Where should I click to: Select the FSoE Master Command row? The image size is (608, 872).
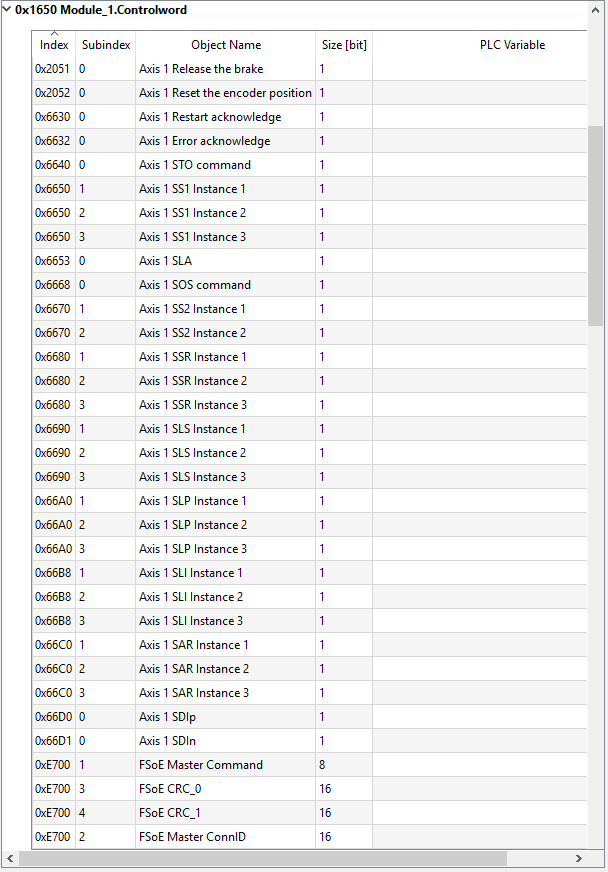pyautogui.click(x=309, y=765)
